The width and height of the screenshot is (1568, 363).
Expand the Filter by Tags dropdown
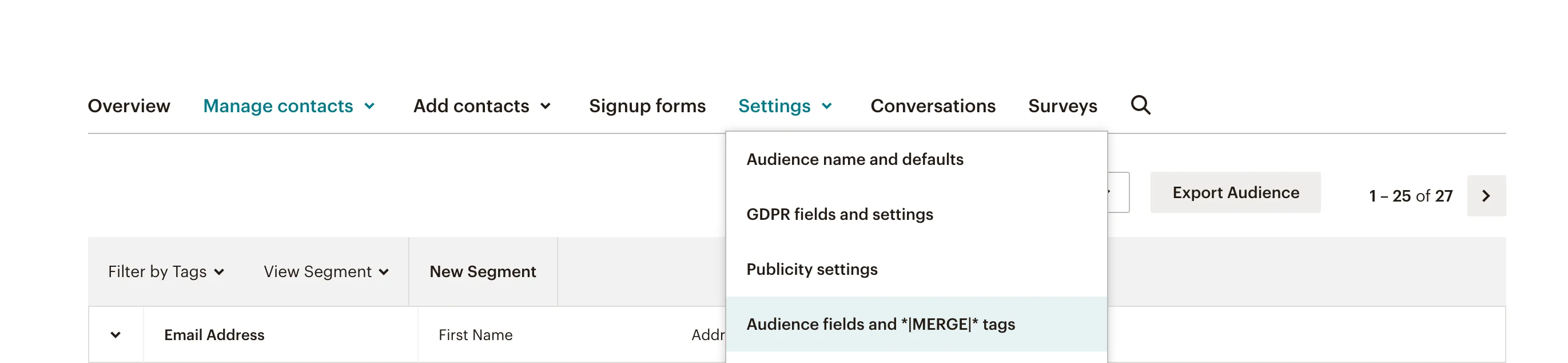click(x=166, y=271)
